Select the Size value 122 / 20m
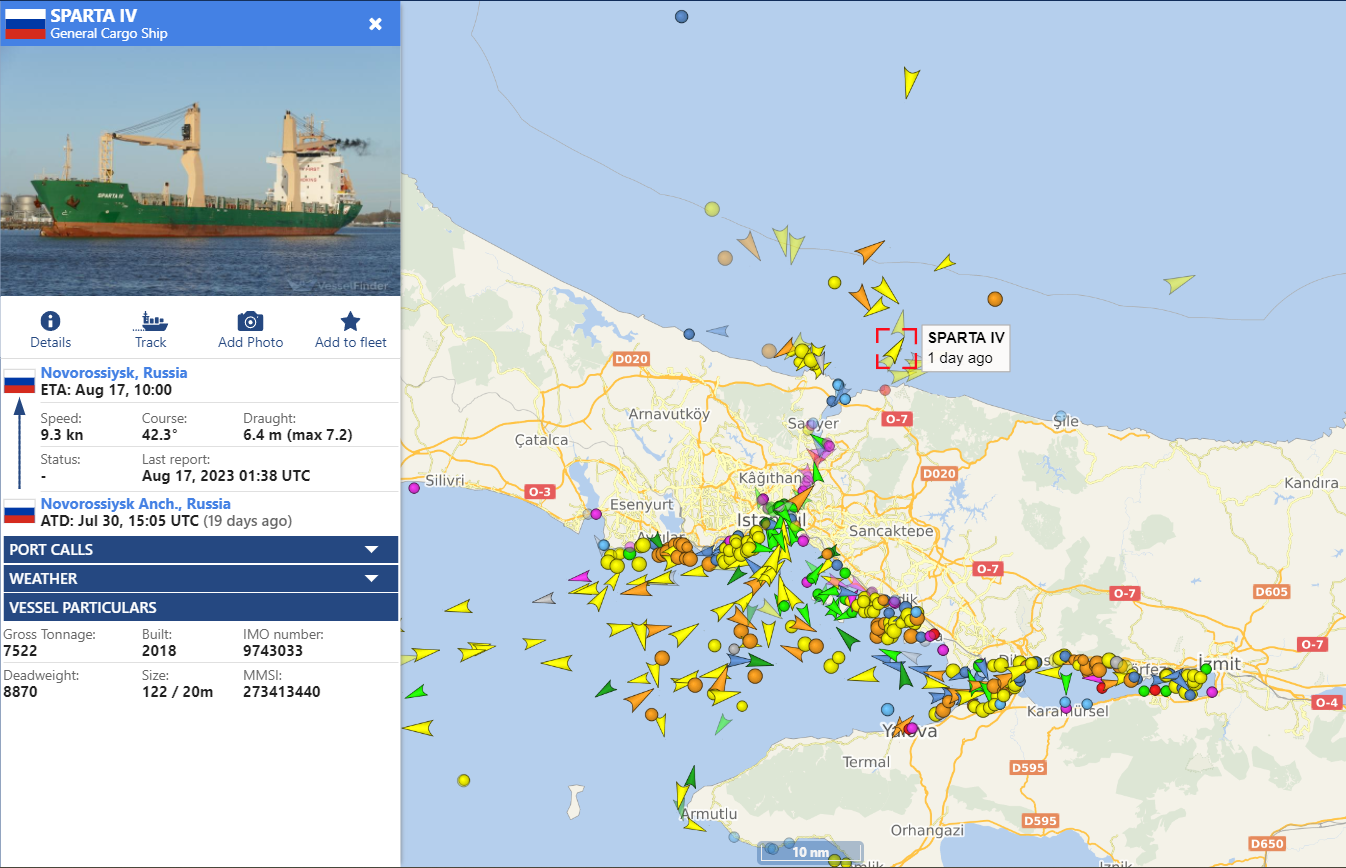The image size is (1346, 868). coord(177,691)
